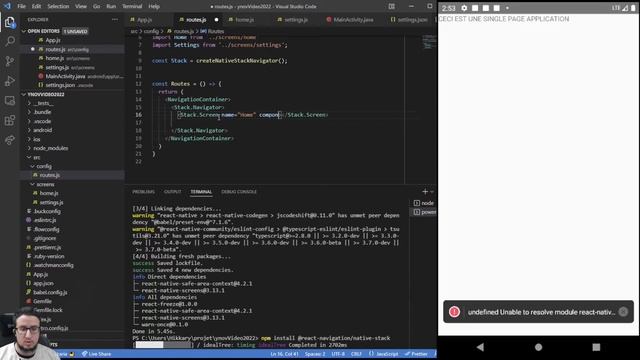Select the node terminal entry

click(424, 203)
